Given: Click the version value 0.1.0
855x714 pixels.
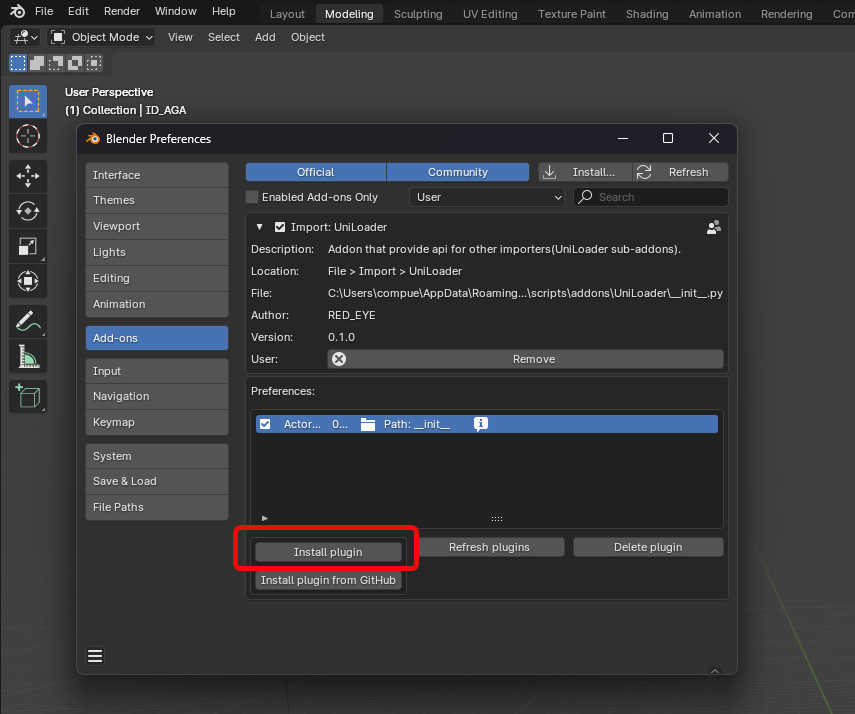Looking at the screenshot, I should [341, 337].
